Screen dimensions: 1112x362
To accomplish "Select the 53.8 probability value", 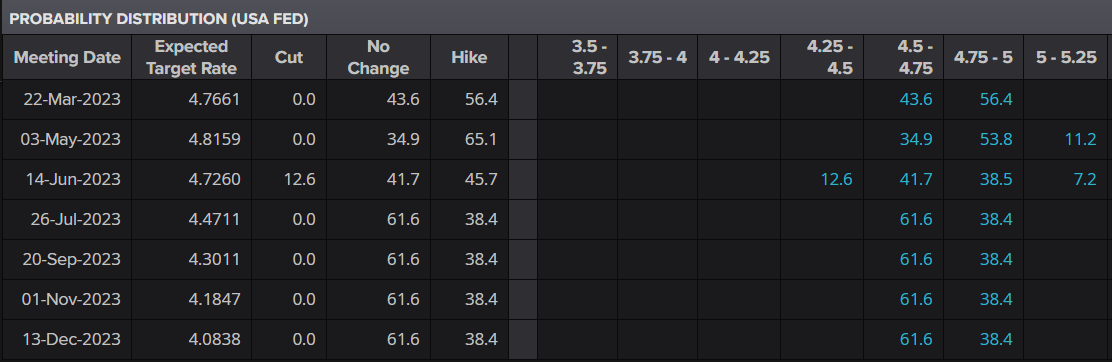I will click(996, 139).
